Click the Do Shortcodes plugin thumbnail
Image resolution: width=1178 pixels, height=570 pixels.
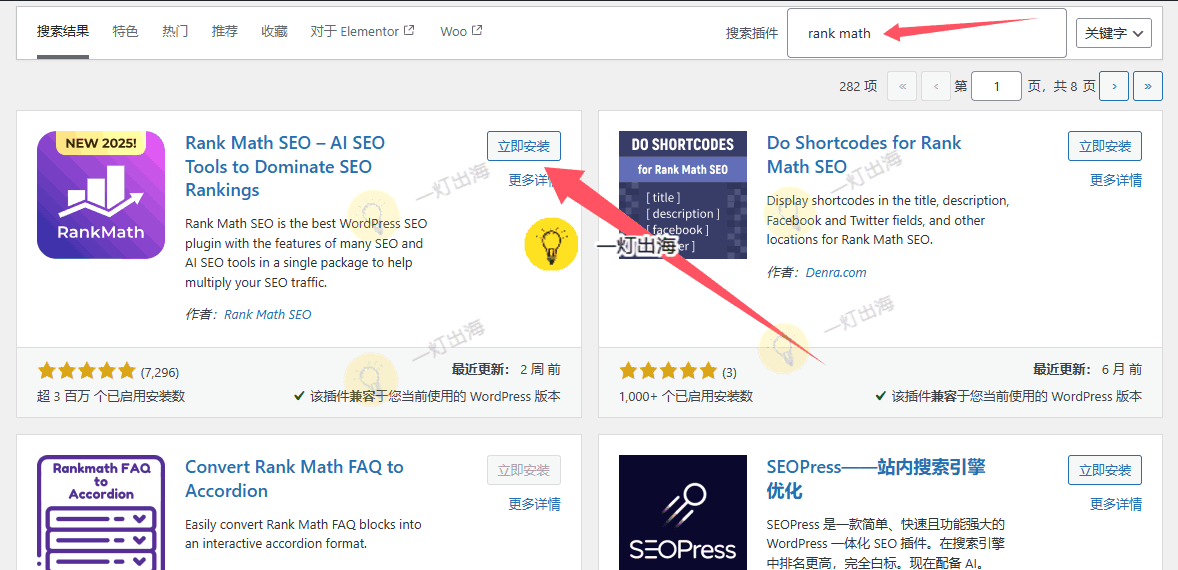[x=682, y=195]
